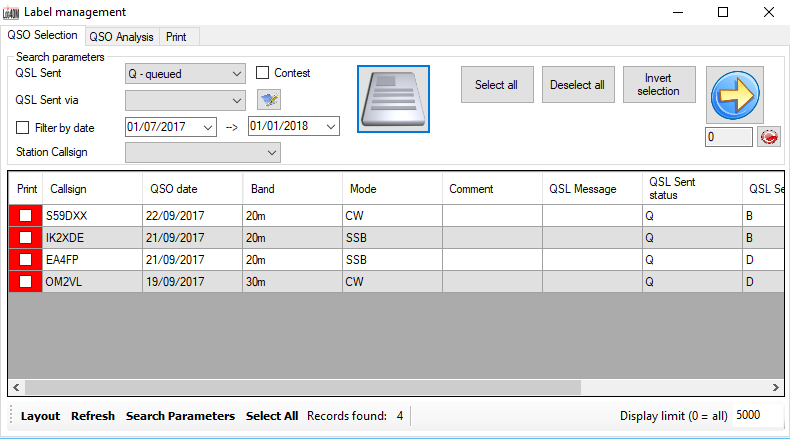The image size is (790, 439).
Task: Switch to the QSO Analysis tab
Action: click(121, 37)
